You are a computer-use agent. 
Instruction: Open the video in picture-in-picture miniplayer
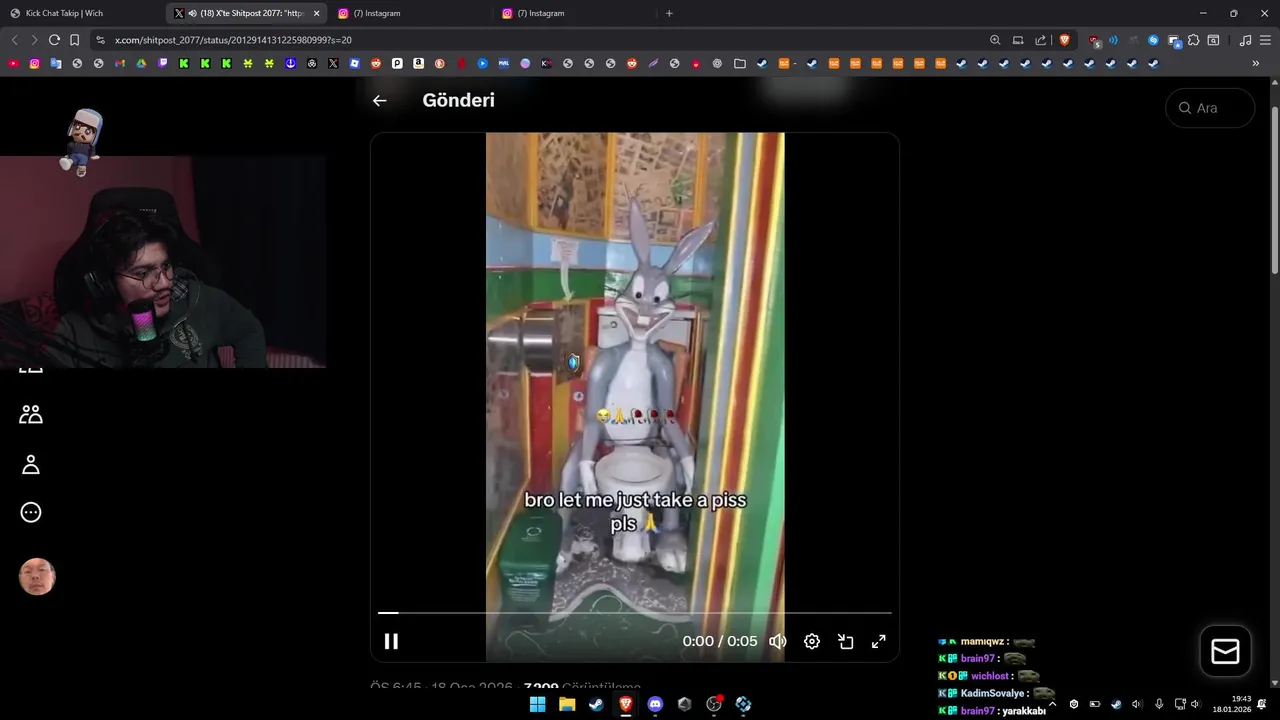(x=845, y=641)
